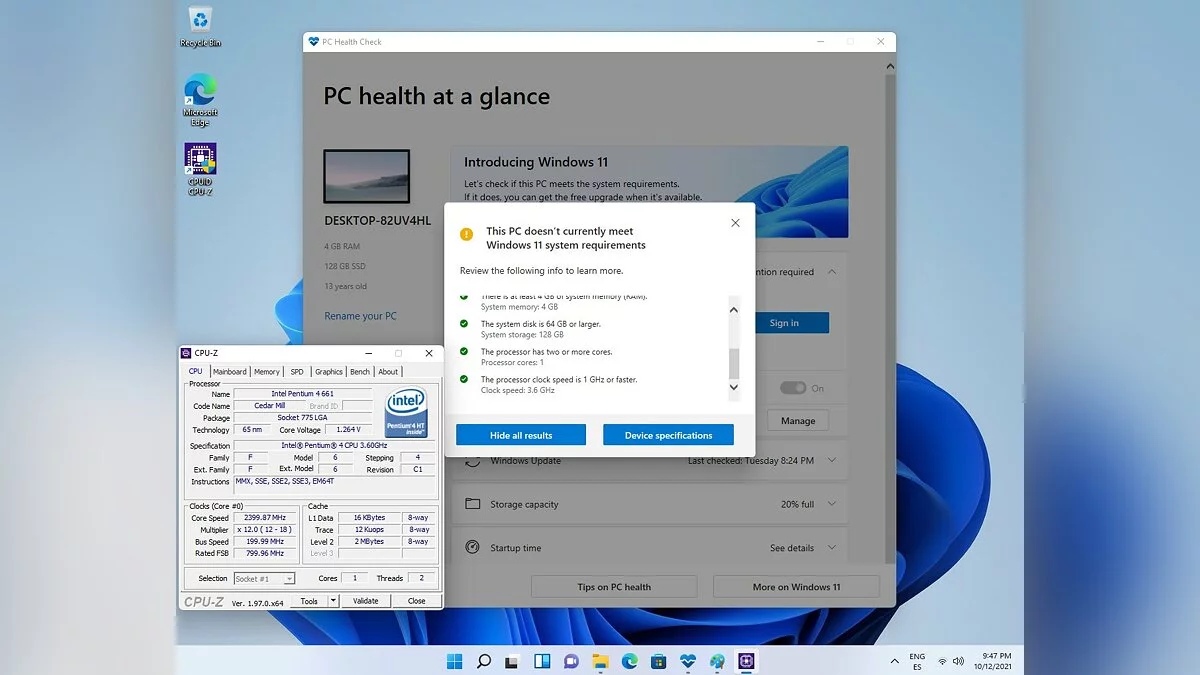Open File Explorer from taskbar
The height and width of the screenshot is (675, 1200).
tap(600, 661)
